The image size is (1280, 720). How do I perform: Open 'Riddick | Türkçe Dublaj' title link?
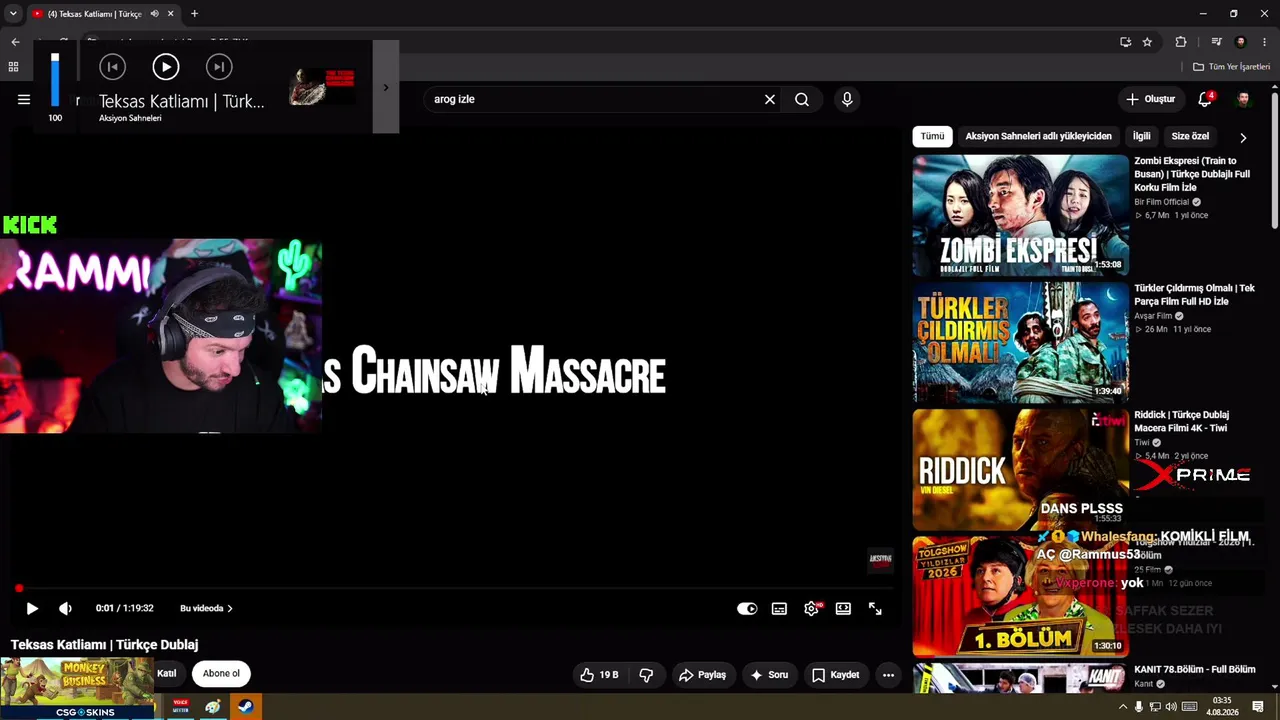(x=1182, y=421)
